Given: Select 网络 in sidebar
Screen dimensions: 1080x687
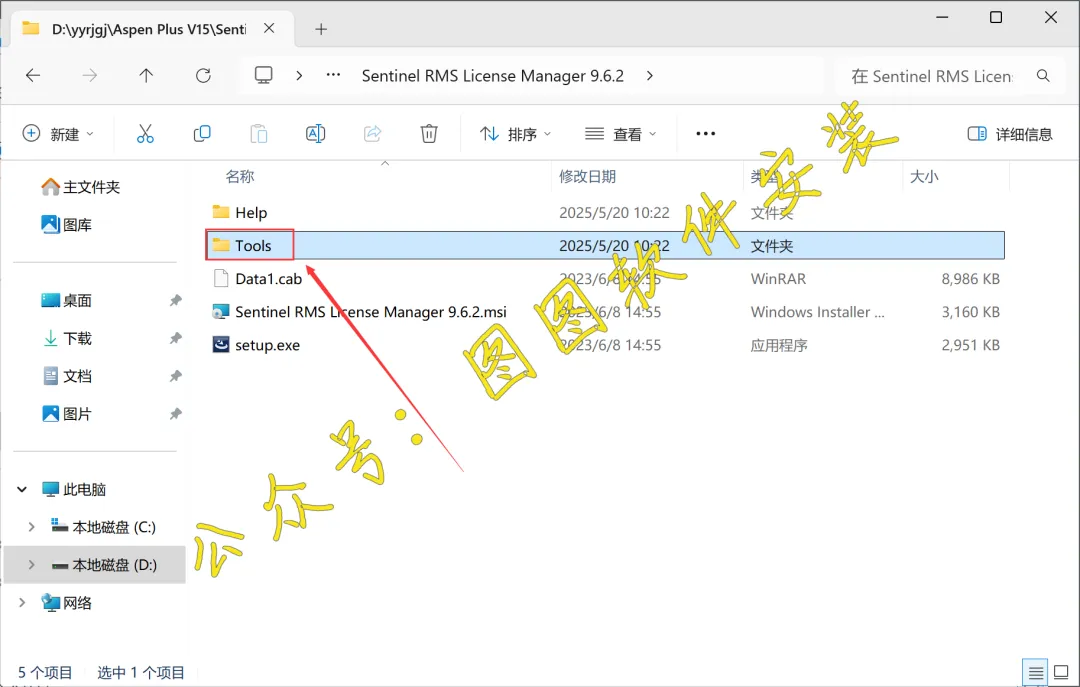Looking at the screenshot, I should [67, 603].
